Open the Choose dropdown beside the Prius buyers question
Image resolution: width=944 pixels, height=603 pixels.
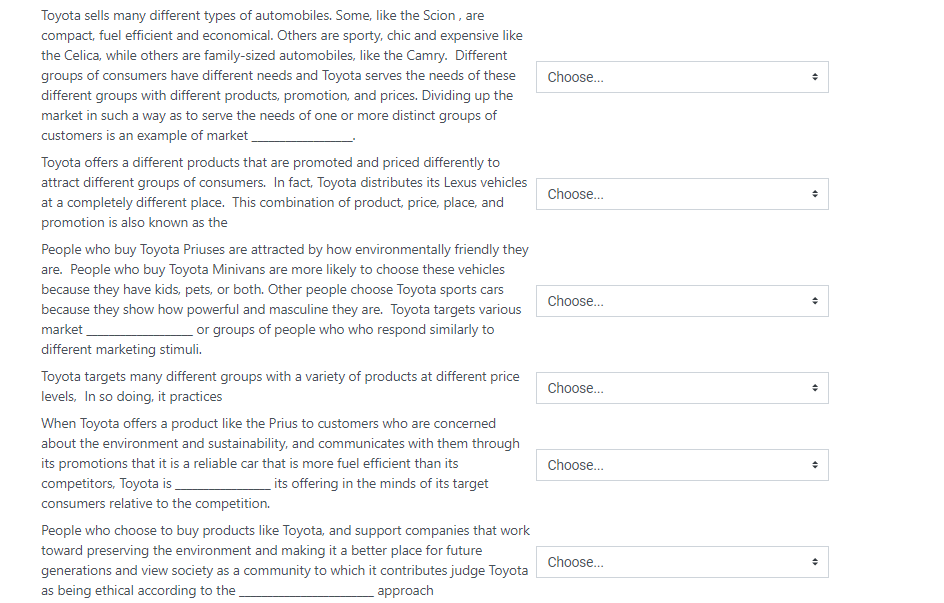[681, 301]
